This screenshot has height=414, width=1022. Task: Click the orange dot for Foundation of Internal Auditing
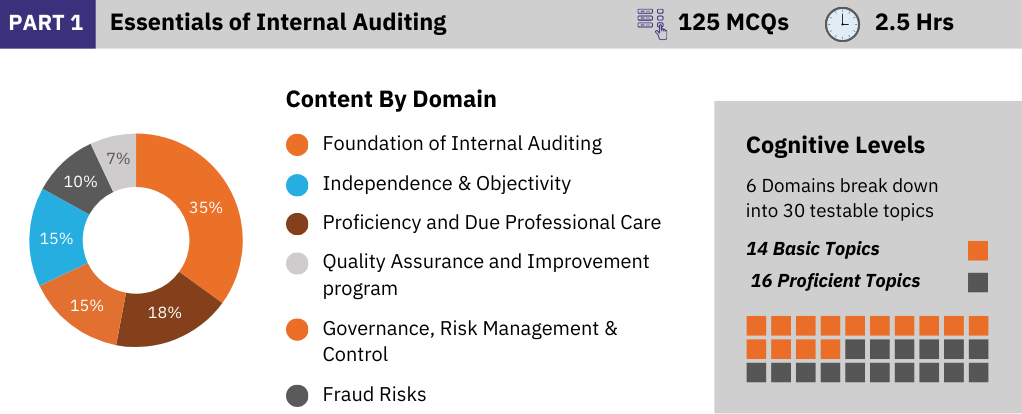click(297, 144)
